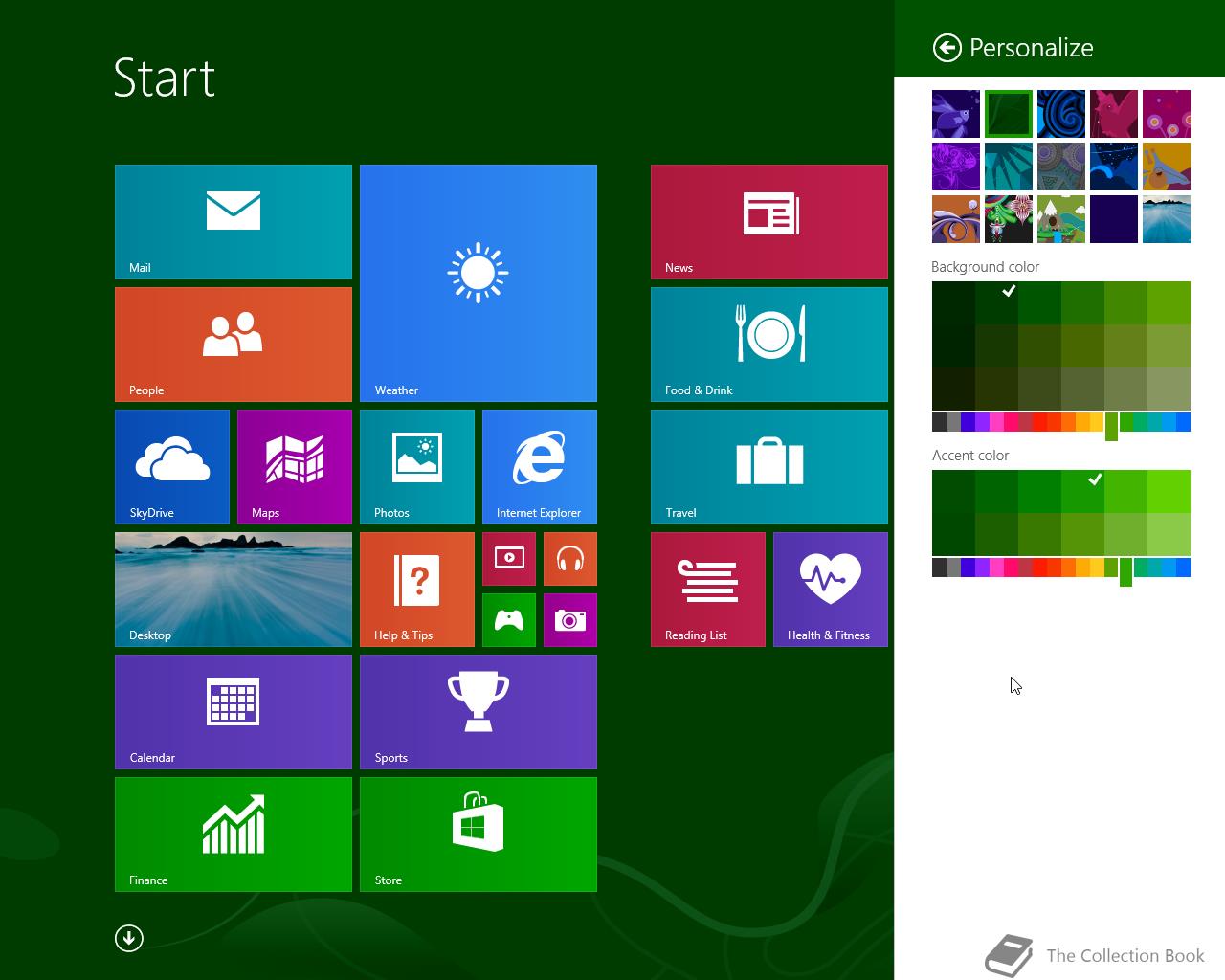Select the purple floral line-art background
This screenshot has width=1225, height=980.
point(956,167)
